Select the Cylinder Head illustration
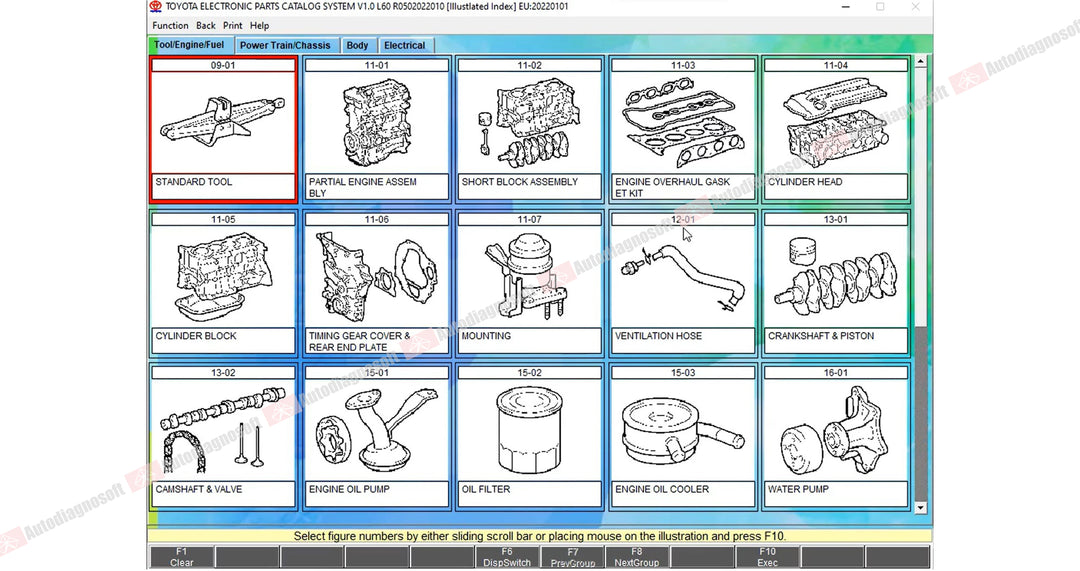The width and height of the screenshot is (1080, 571). [x=835, y=123]
